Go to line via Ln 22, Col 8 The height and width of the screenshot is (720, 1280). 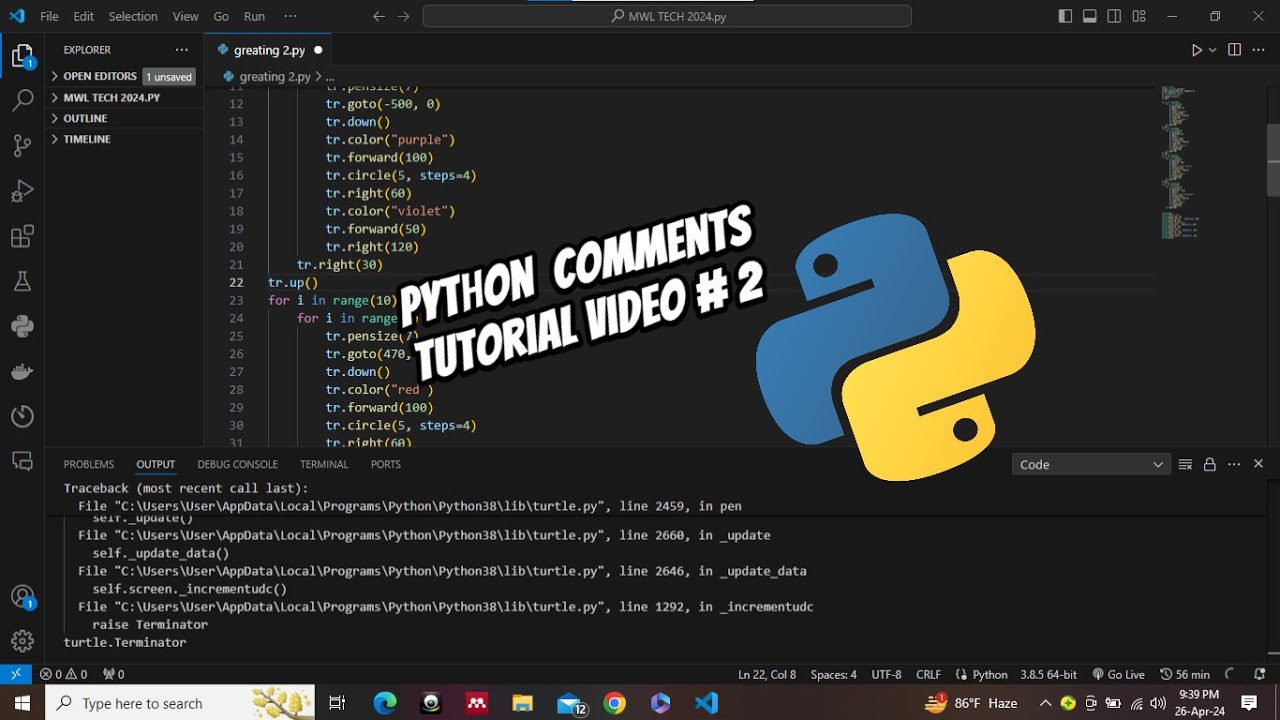tap(767, 674)
